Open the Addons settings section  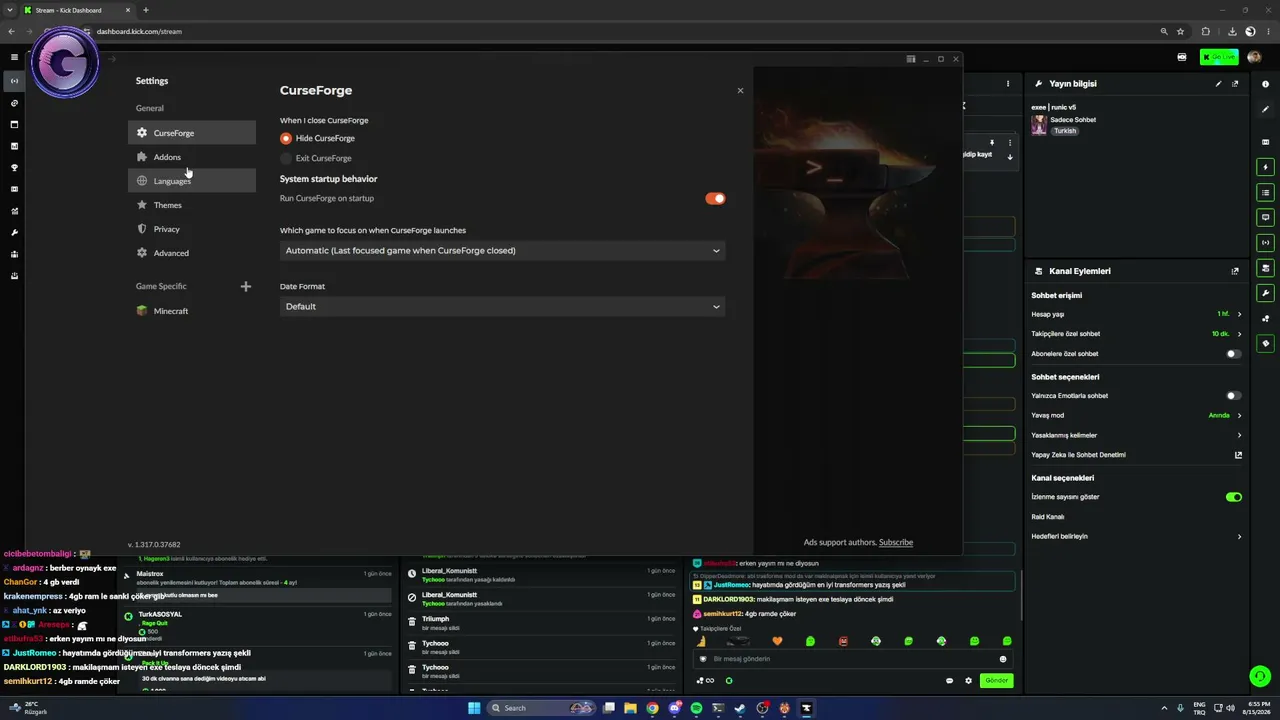tap(192, 157)
